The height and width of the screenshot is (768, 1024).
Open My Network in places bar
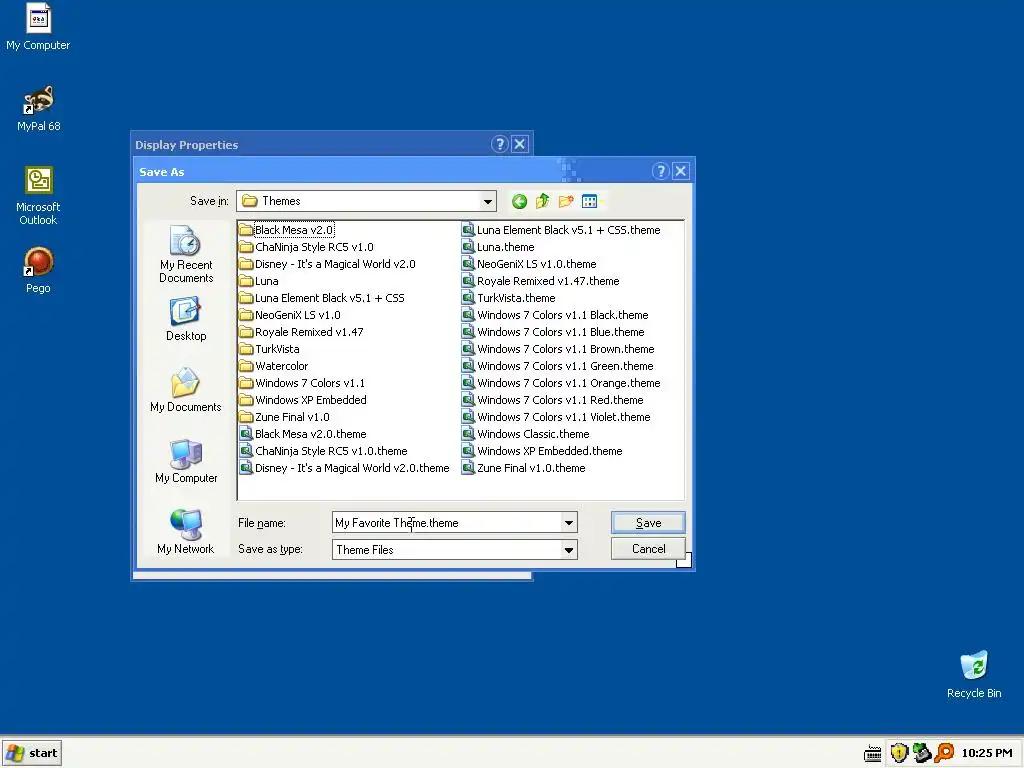[186, 532]
